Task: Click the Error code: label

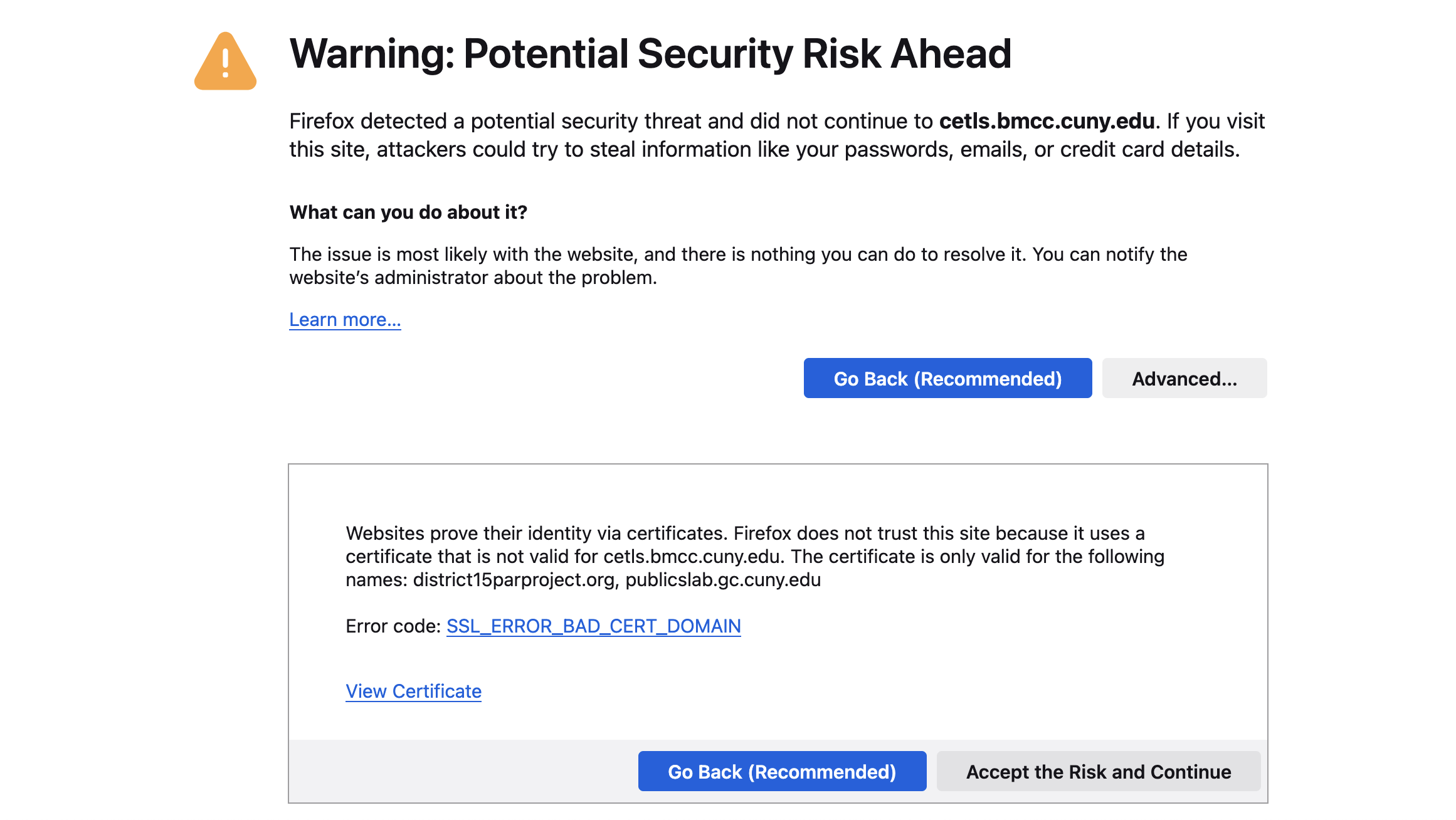Action: pyautogui.click(x=393, y=626)
